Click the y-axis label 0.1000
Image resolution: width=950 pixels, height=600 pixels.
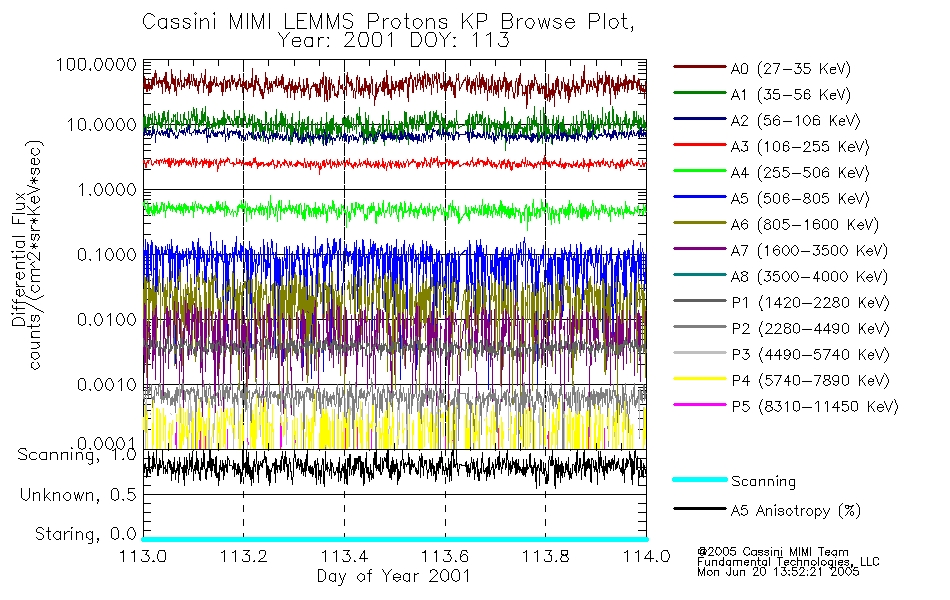coord(107,255)
